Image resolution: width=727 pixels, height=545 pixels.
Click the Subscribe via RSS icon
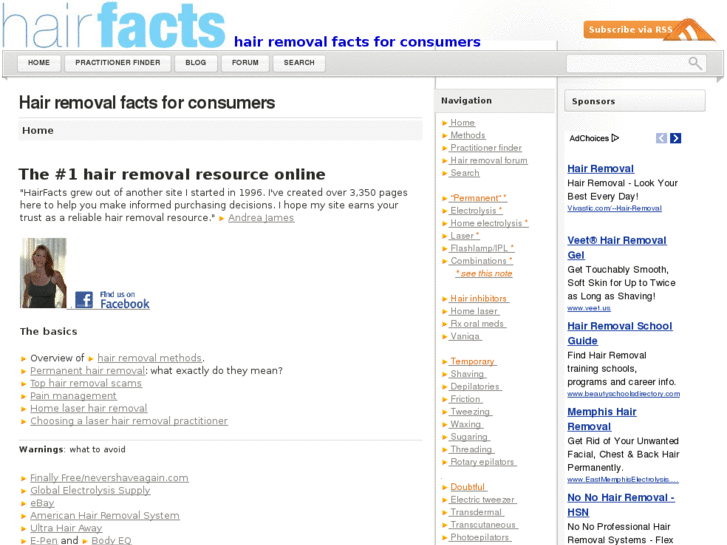pyautogui.click(x=649, y=30)
